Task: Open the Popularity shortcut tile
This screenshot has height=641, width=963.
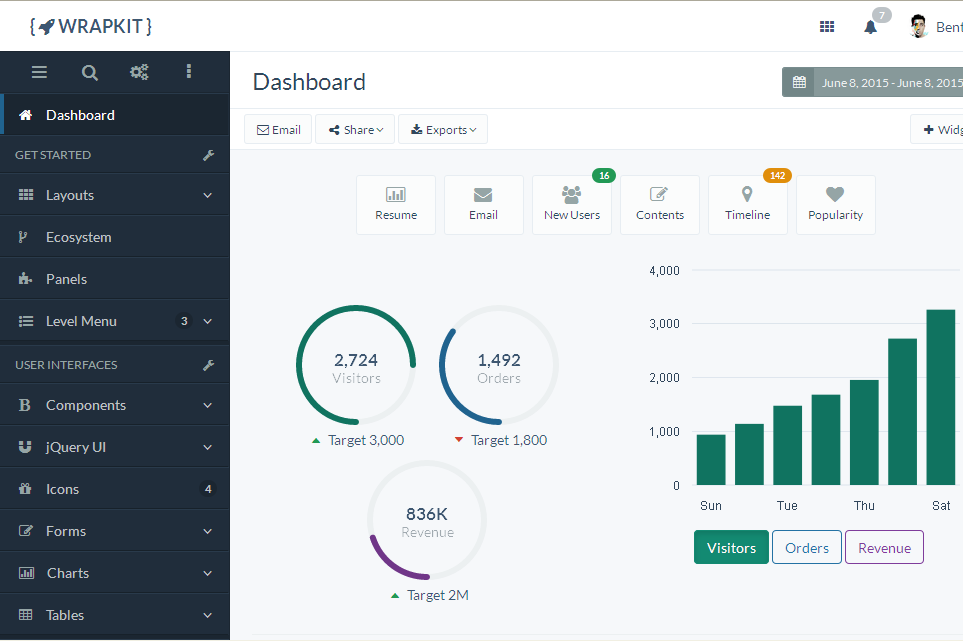Action: click(836, 205)
